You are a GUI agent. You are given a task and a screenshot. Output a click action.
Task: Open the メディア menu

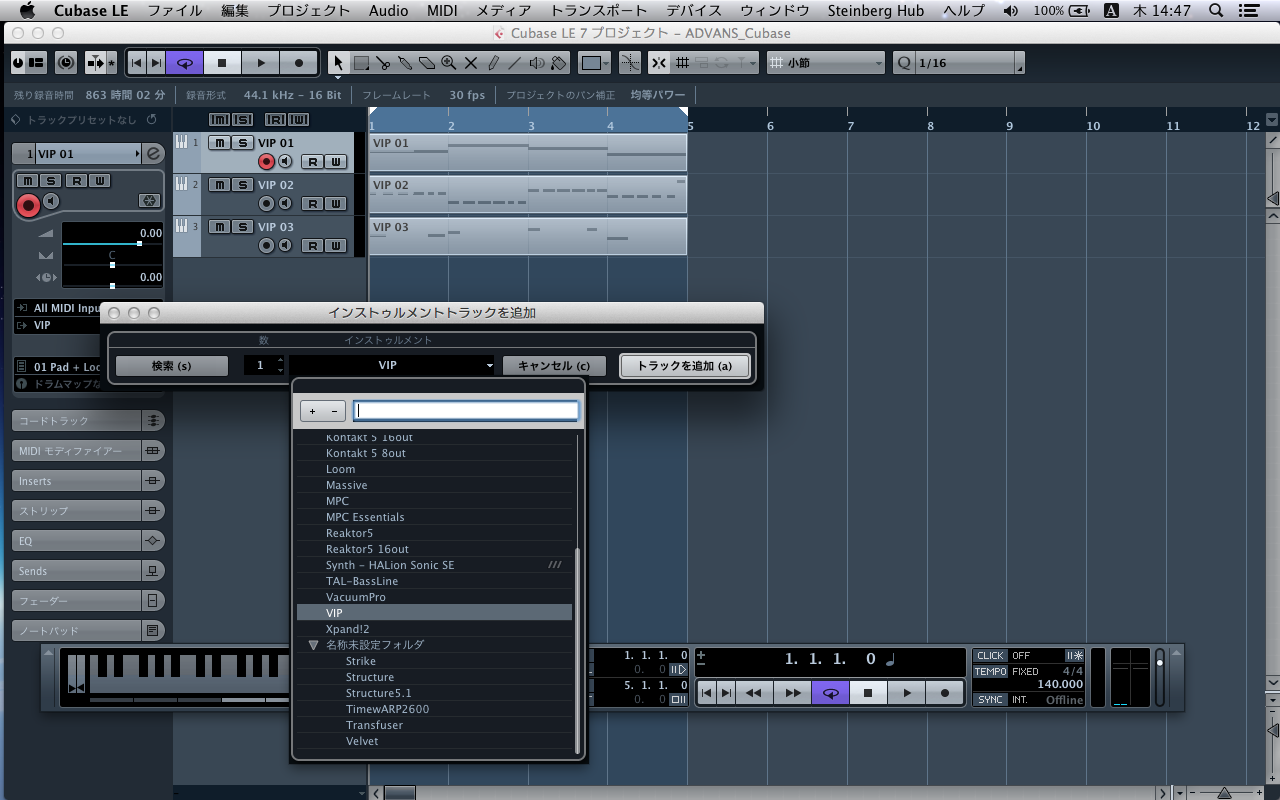click(x=504, y=11)
